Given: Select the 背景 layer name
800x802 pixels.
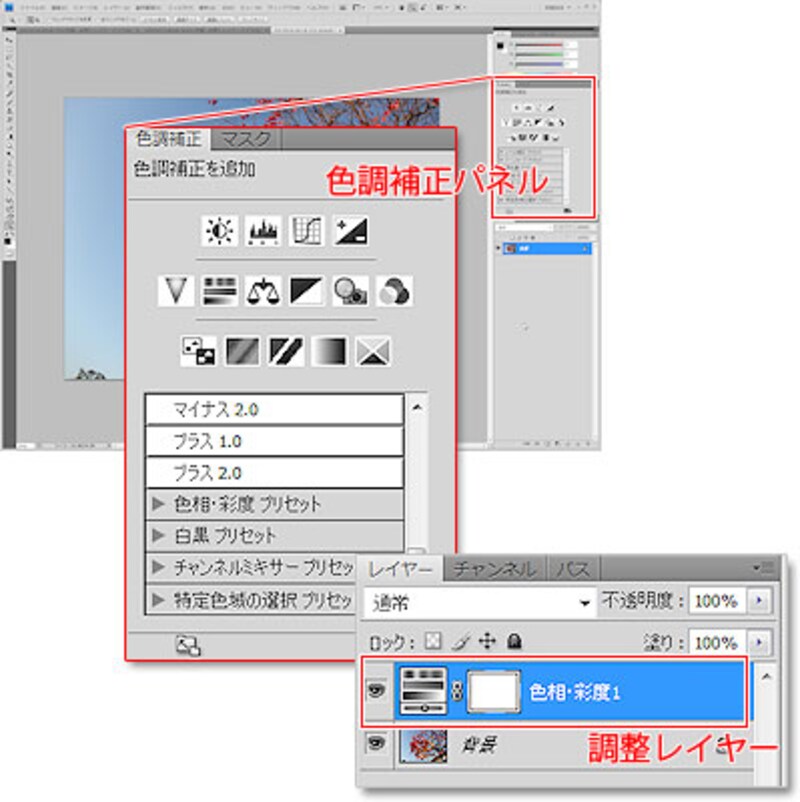Looking at the screenshot, I should point(478,745).
